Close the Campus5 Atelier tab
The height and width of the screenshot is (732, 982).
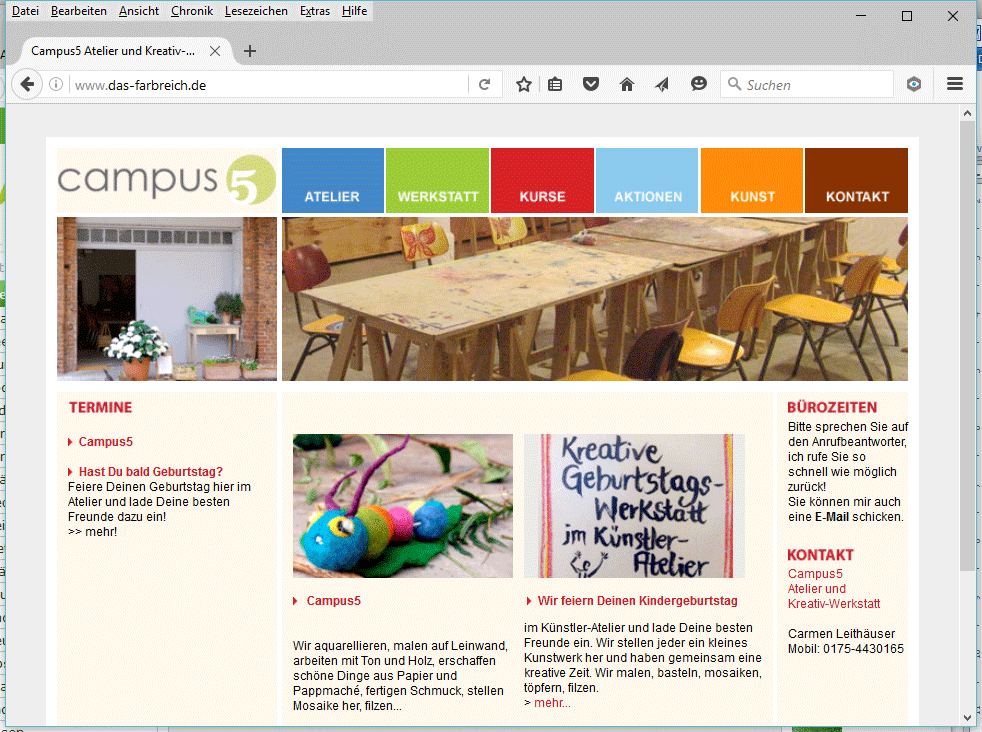click(215, 51)
